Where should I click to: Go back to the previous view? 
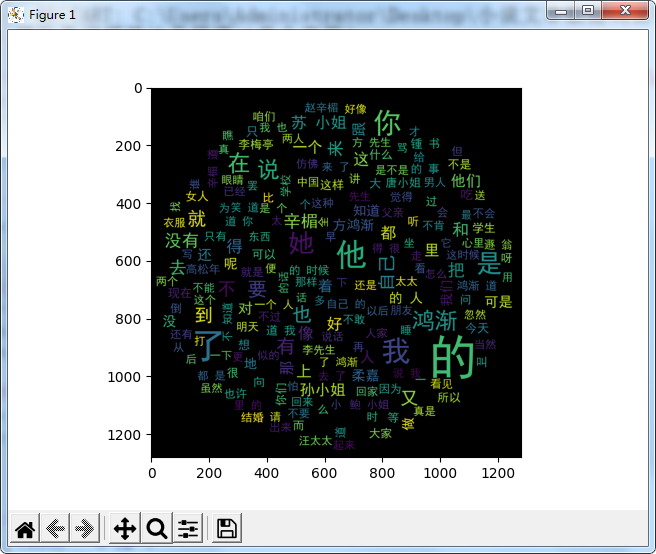(55, 528)
